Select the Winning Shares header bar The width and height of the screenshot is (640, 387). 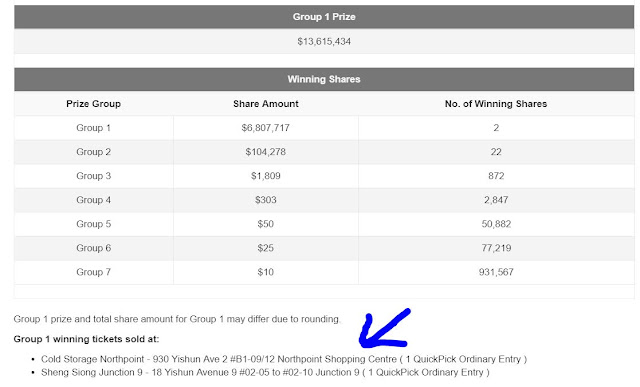click(324, 79)
